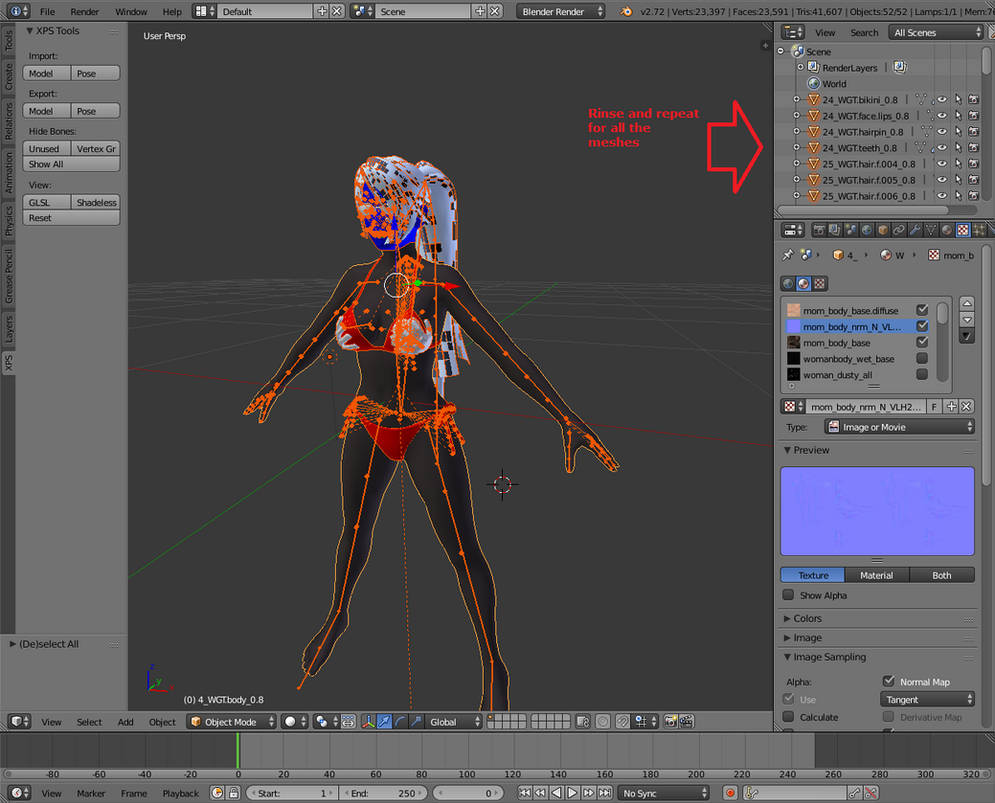Select the translate manipulator arrow icon
Viewport: 995px width, 803px height.
pos(385,722)
